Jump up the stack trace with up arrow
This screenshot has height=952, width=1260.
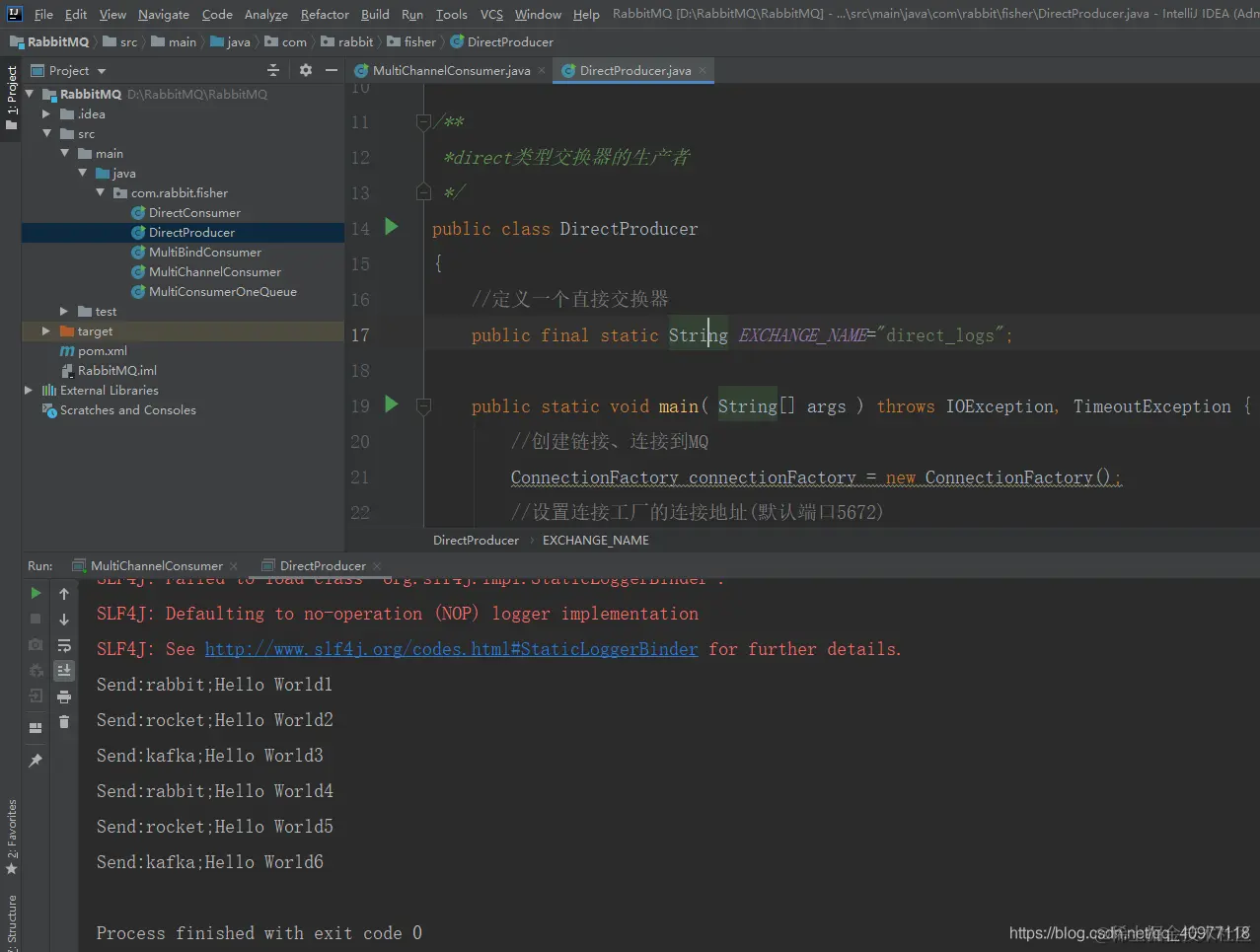(x=64, y=593)
